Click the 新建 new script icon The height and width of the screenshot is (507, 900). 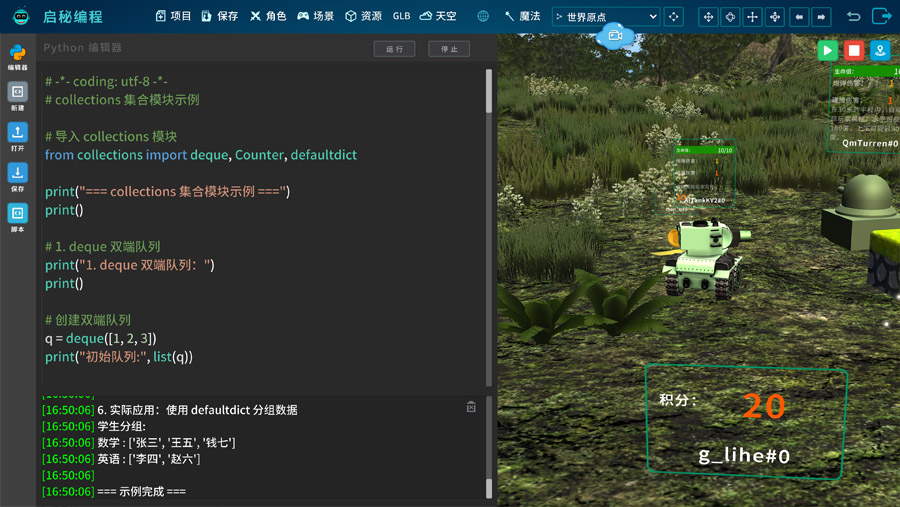(17, 96)
